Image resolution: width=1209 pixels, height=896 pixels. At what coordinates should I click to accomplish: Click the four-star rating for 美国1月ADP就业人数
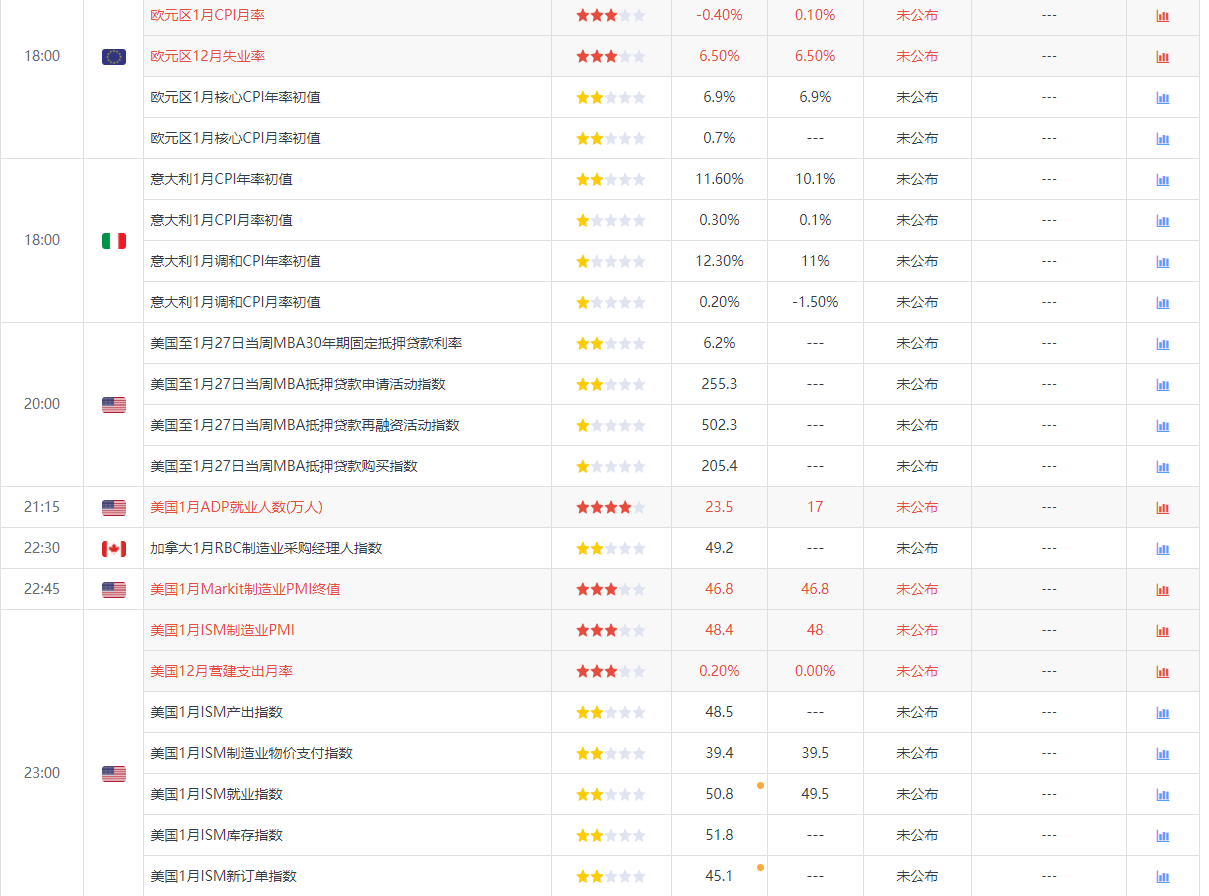pyautogui.click(x=610, y=507)
